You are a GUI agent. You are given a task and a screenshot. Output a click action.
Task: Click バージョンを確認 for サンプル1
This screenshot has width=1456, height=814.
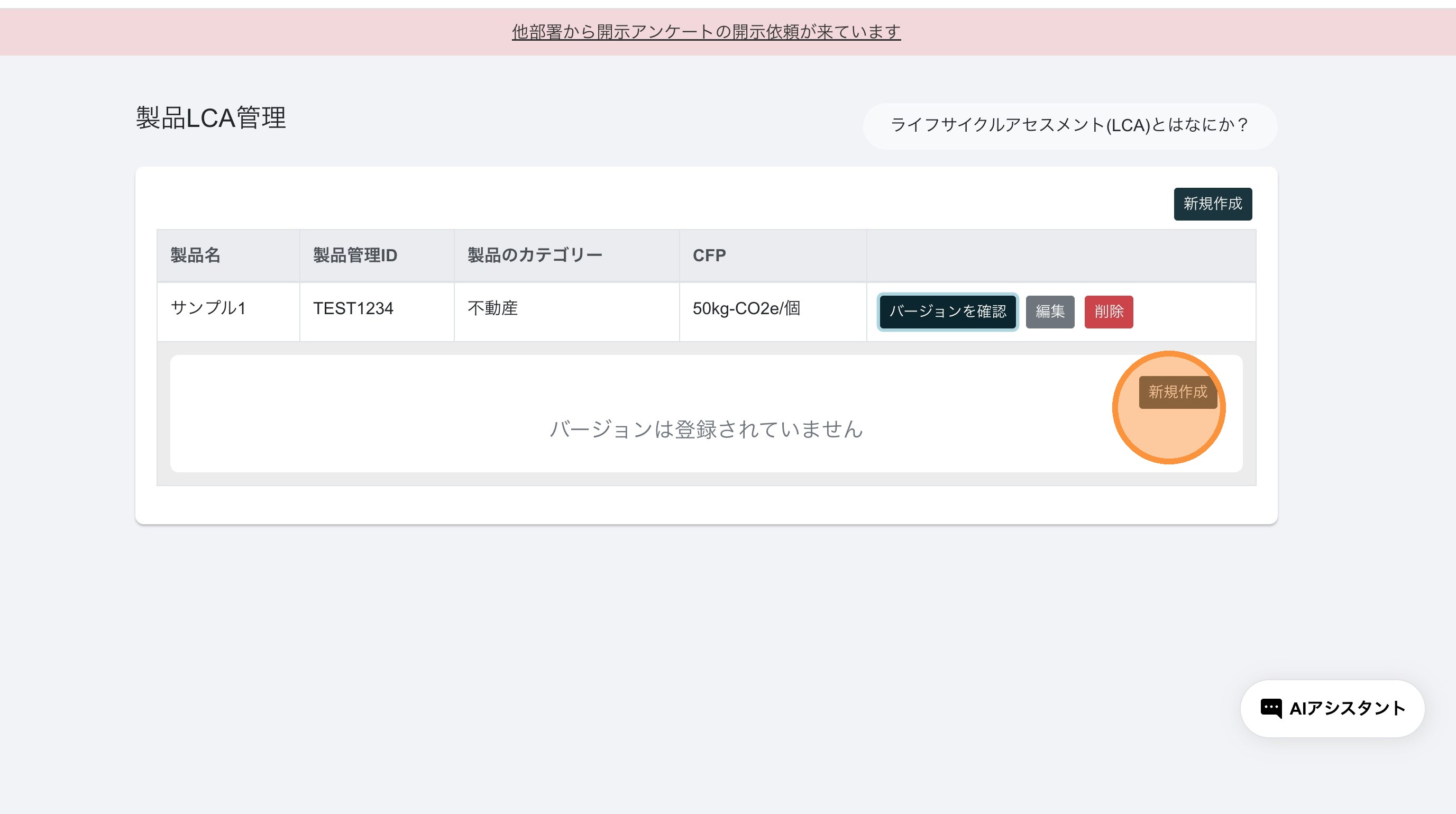click(947, 312)
